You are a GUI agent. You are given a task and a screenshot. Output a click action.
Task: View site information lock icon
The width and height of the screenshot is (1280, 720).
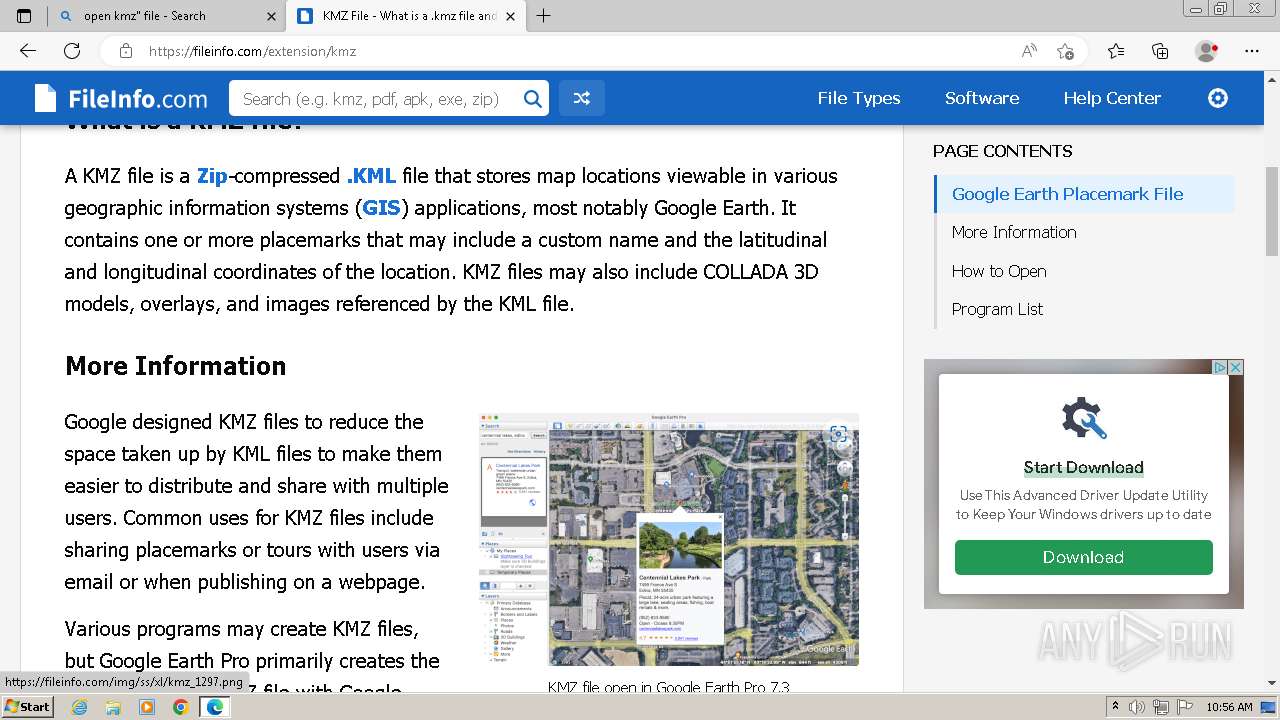coord(125,51)
